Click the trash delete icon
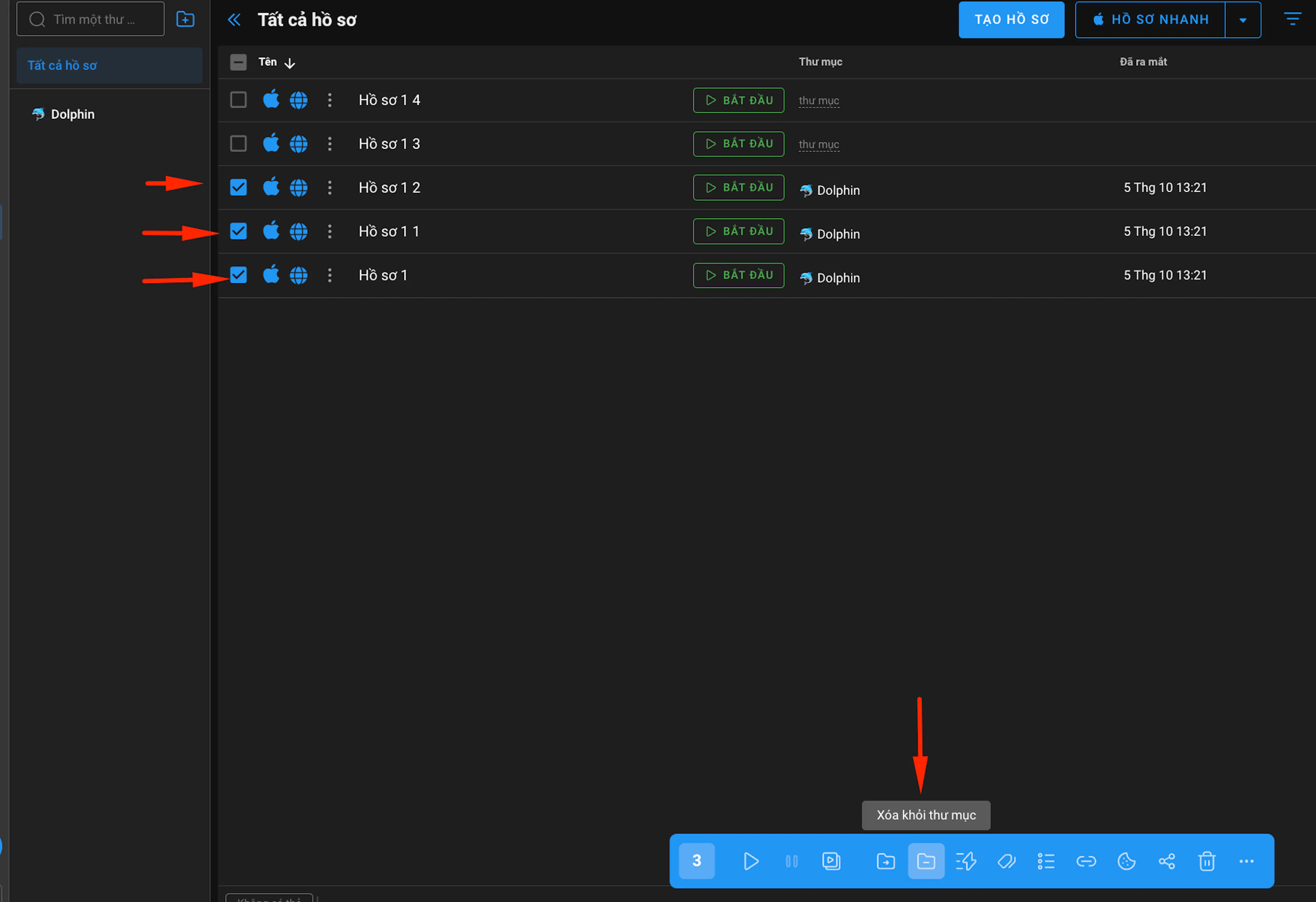The image size is (1316, 902). click(x=1207, y=861)
